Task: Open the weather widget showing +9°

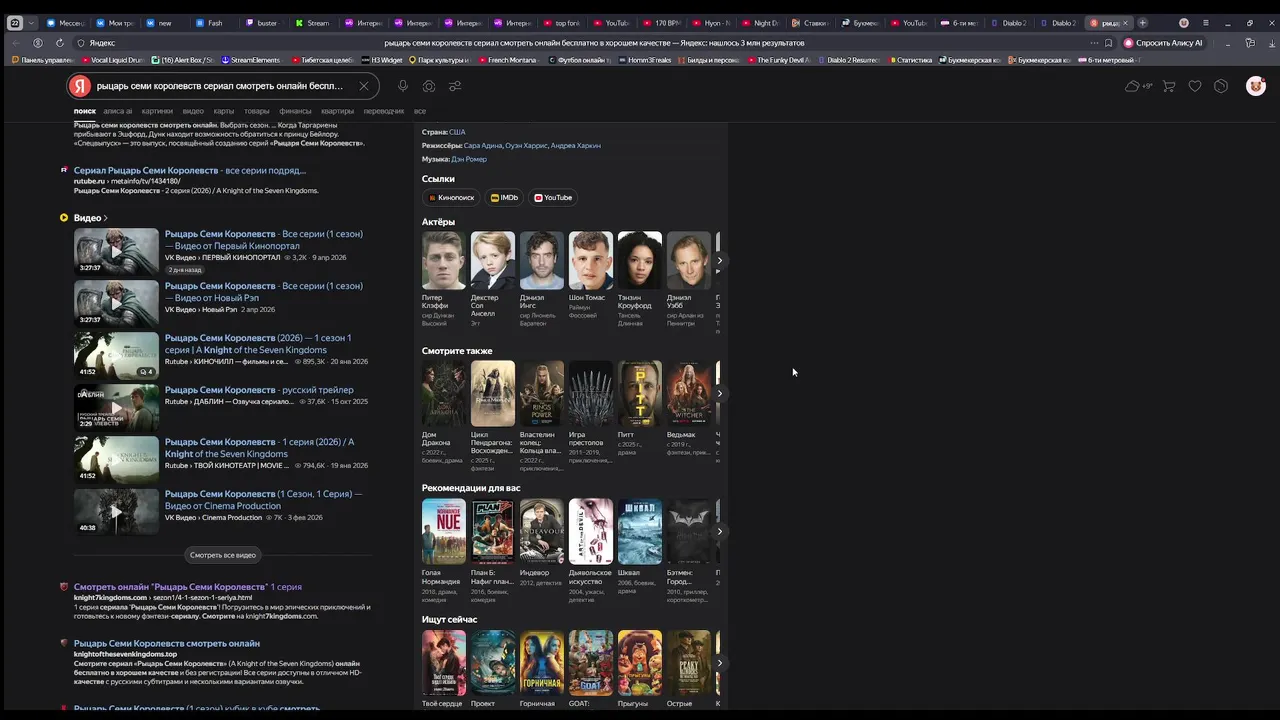Action: [1138, 86]
